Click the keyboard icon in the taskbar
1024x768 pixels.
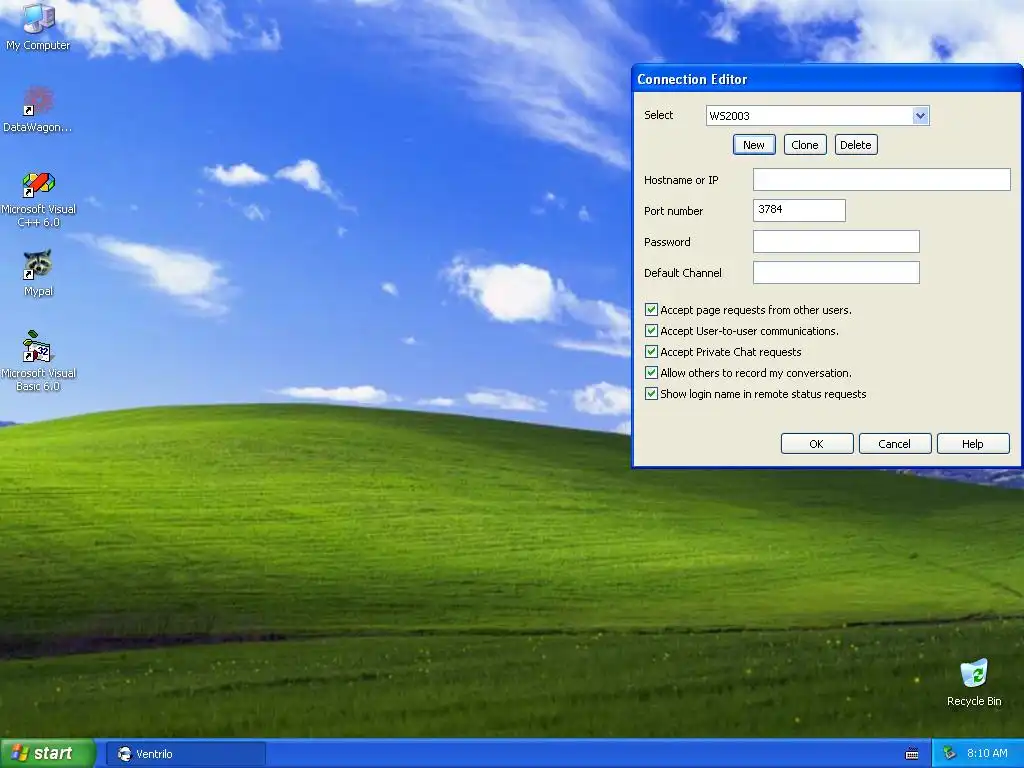pyautogui.click(x=912, y=754)
